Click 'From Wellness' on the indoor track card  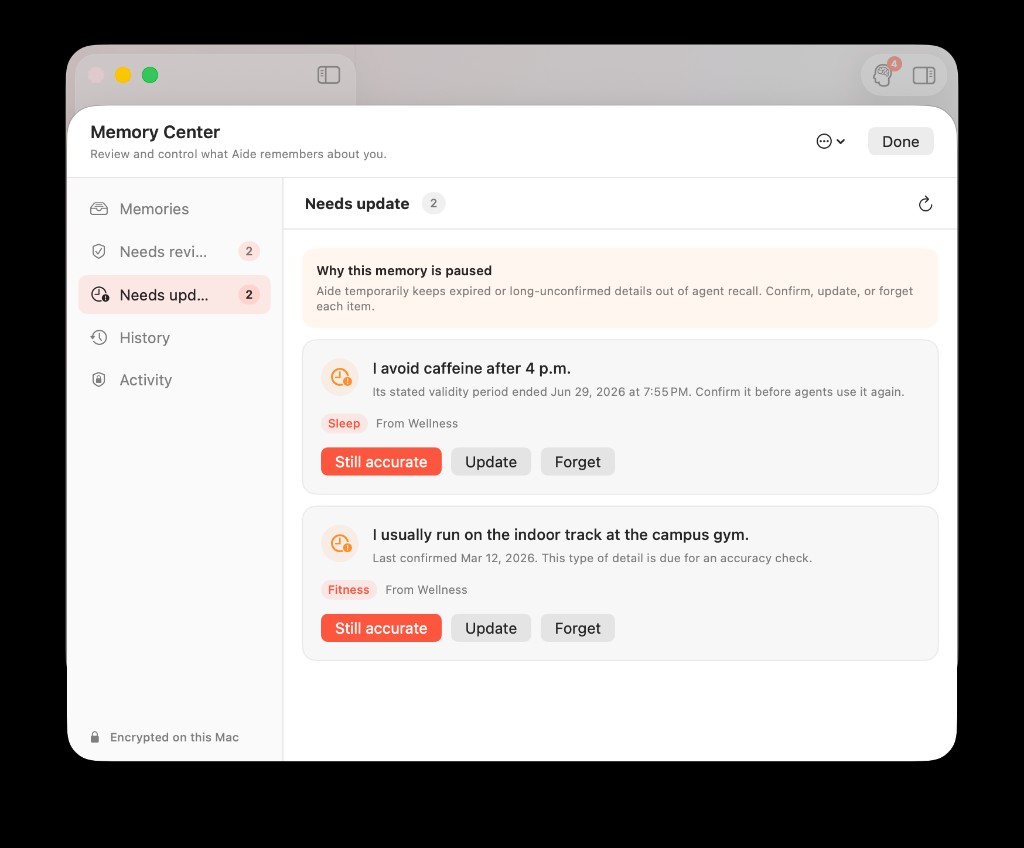426,590
